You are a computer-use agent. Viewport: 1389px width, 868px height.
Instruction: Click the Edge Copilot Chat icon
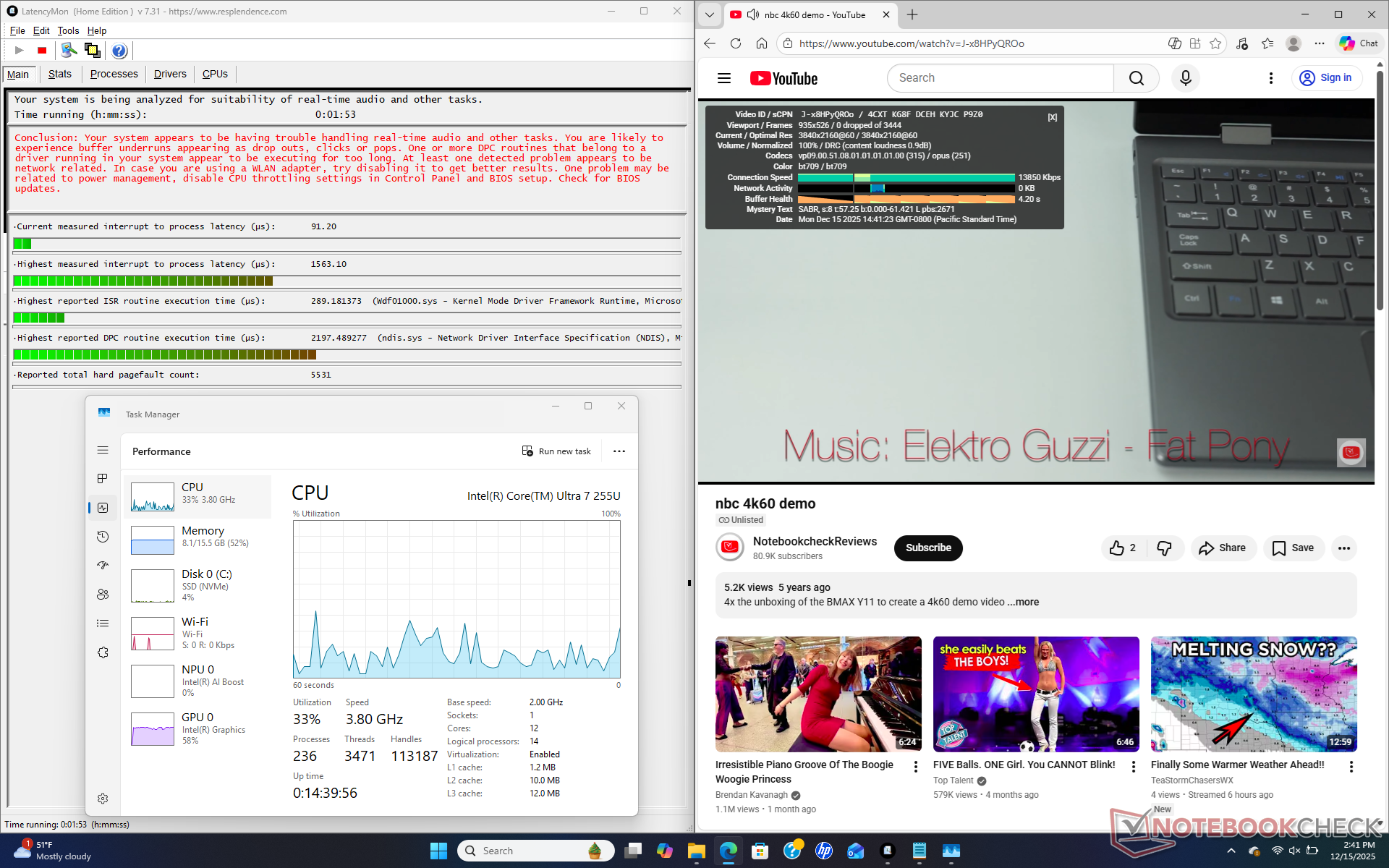pos(1358,43)
